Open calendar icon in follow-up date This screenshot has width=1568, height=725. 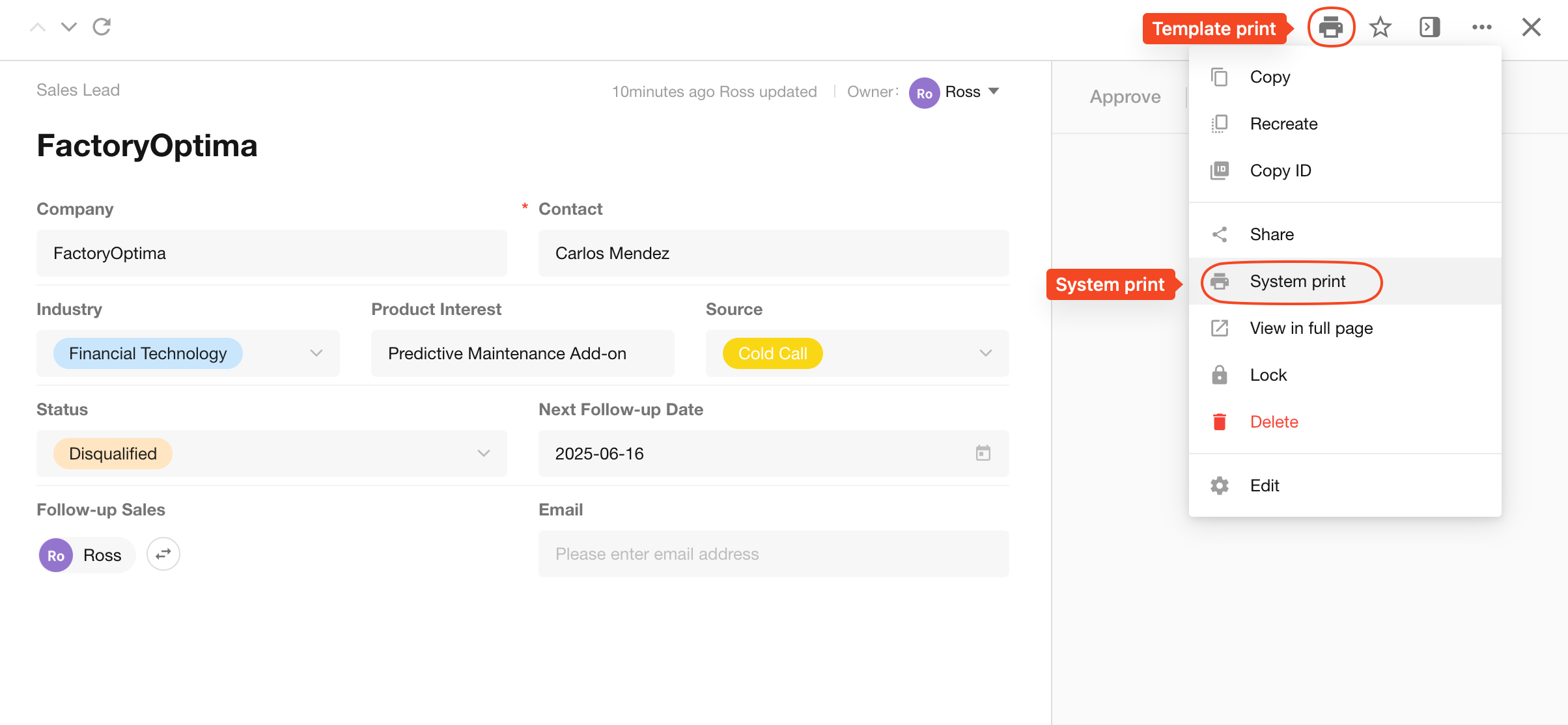pyautogui.click(x=983, y=453)
